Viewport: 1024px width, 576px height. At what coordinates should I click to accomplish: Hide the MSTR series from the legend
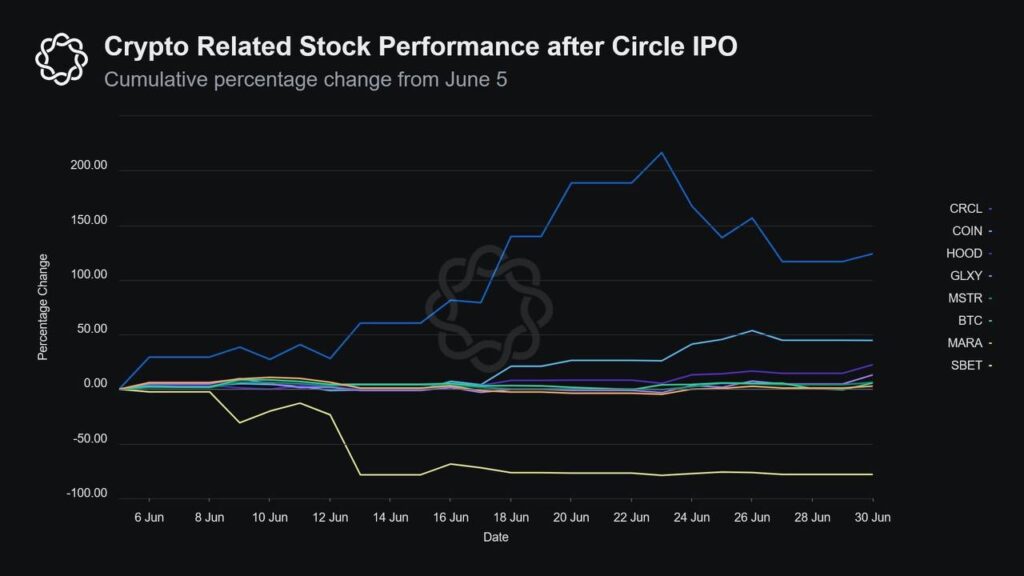966,298
